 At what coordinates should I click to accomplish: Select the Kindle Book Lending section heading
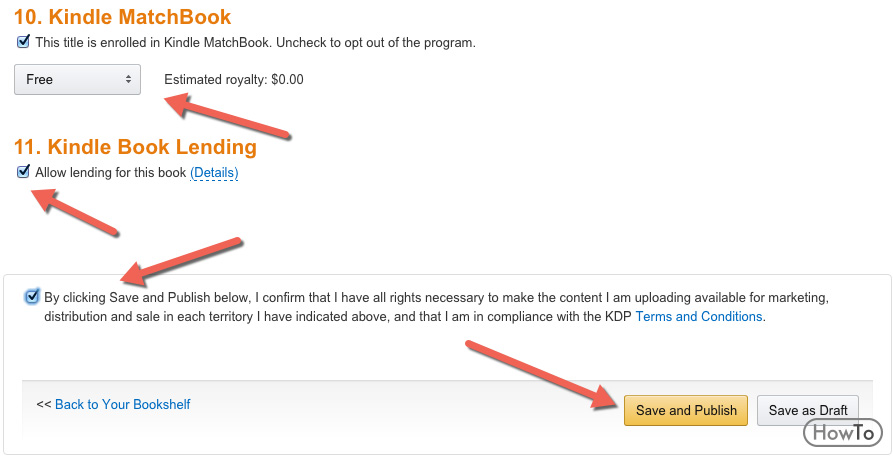[135, 147]
